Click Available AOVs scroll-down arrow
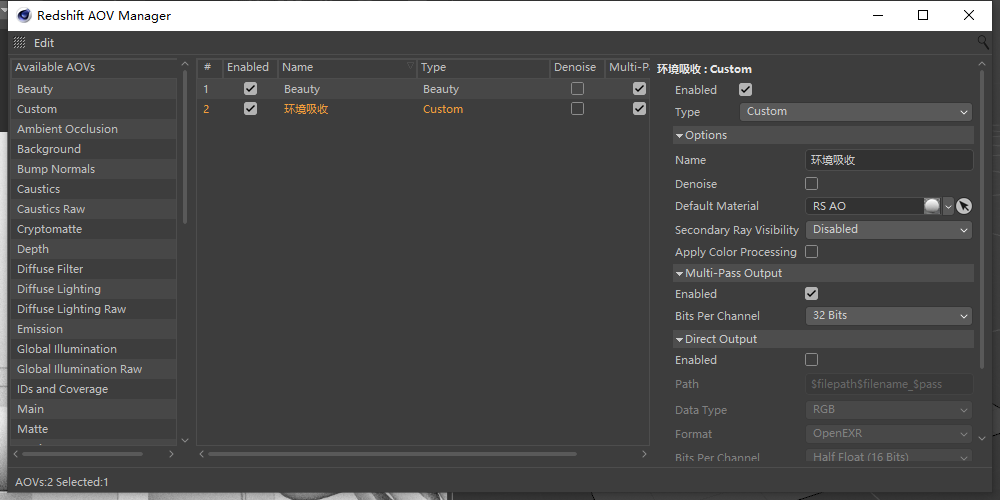Viewport: 1000px width, 500px height. (185, 440)
